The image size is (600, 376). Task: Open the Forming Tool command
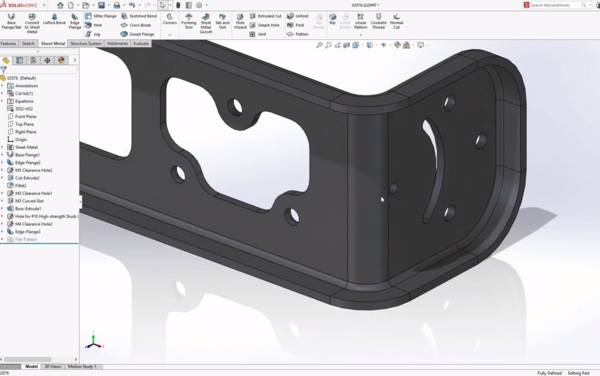point(189,21)
